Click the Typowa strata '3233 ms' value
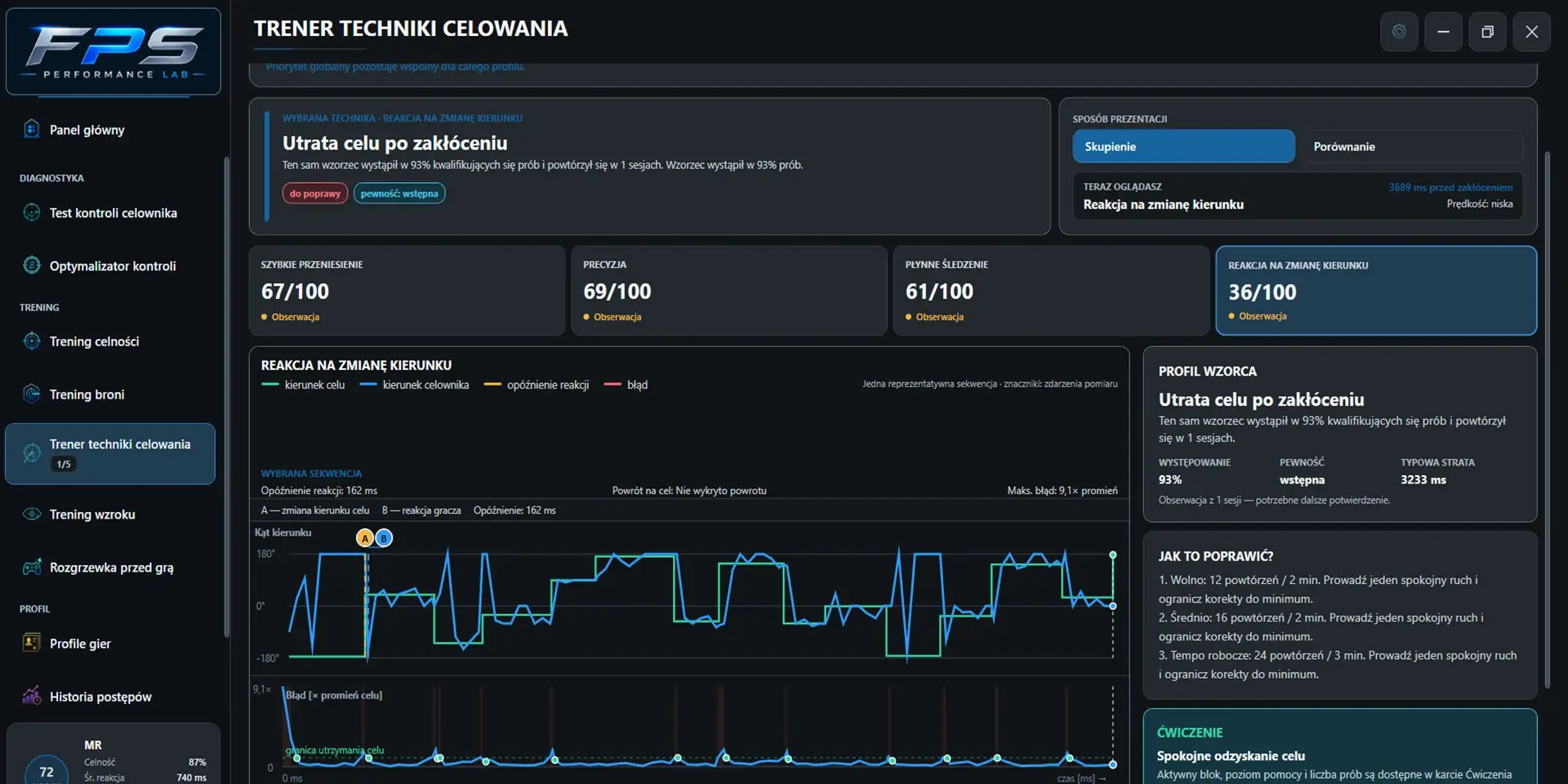 1423,480
